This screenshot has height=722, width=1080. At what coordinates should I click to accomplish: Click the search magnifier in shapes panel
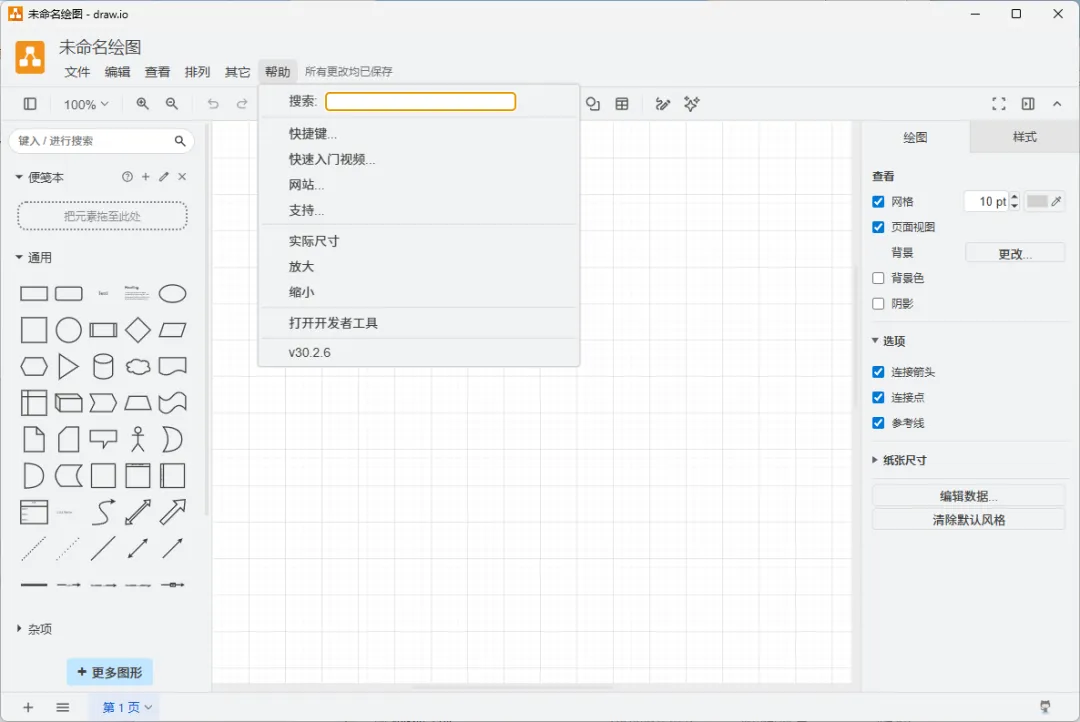[x=180, y=141]
